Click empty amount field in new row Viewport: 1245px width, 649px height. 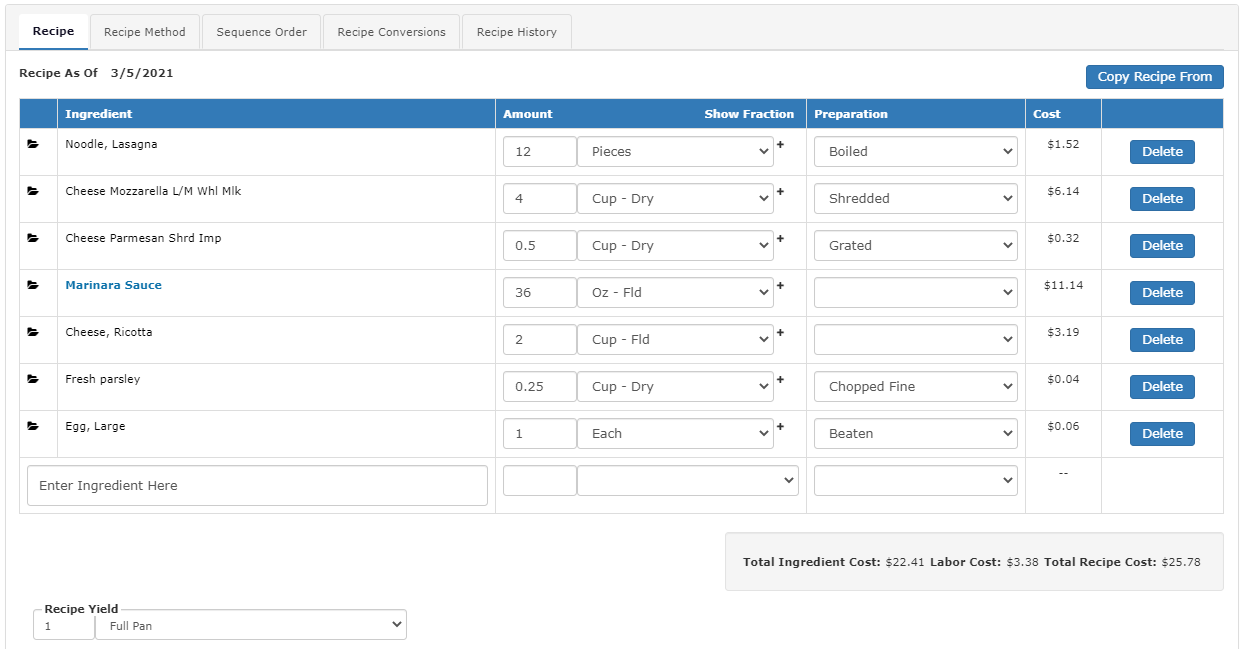click(x=540, y=481)
